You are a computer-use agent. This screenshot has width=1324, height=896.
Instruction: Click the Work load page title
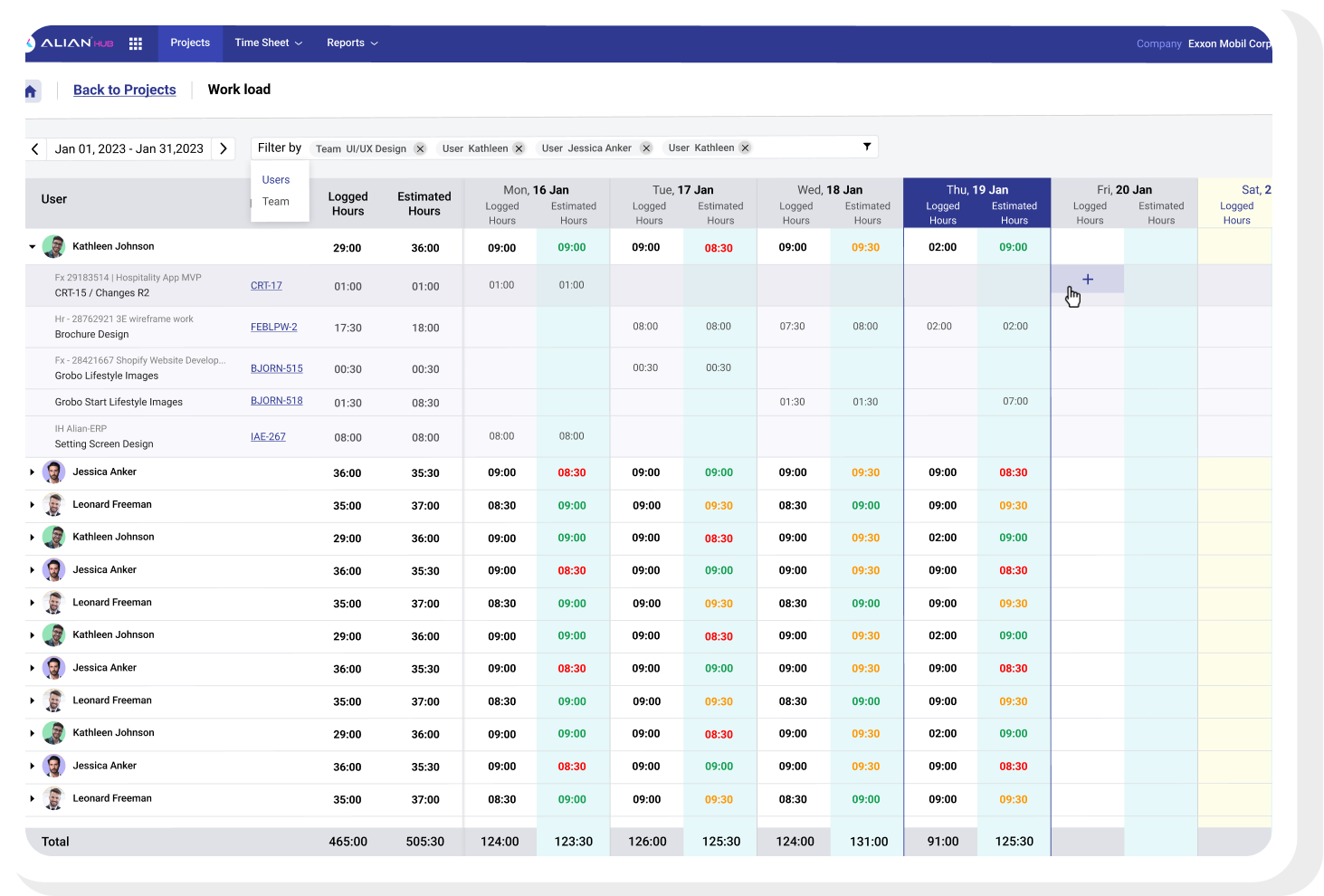tap(239, 90)
